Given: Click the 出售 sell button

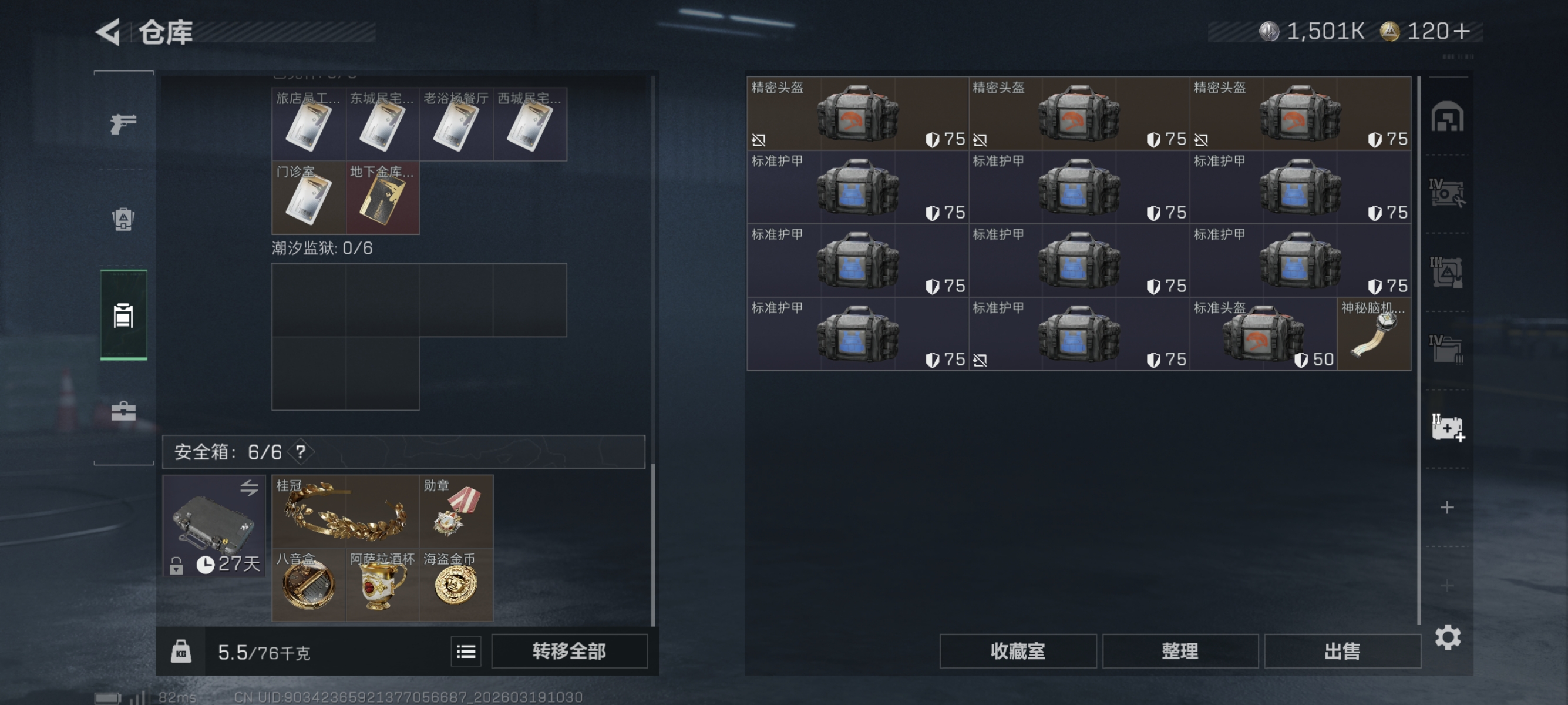Looking at the screenshot, I should (x=1342, y=652).
